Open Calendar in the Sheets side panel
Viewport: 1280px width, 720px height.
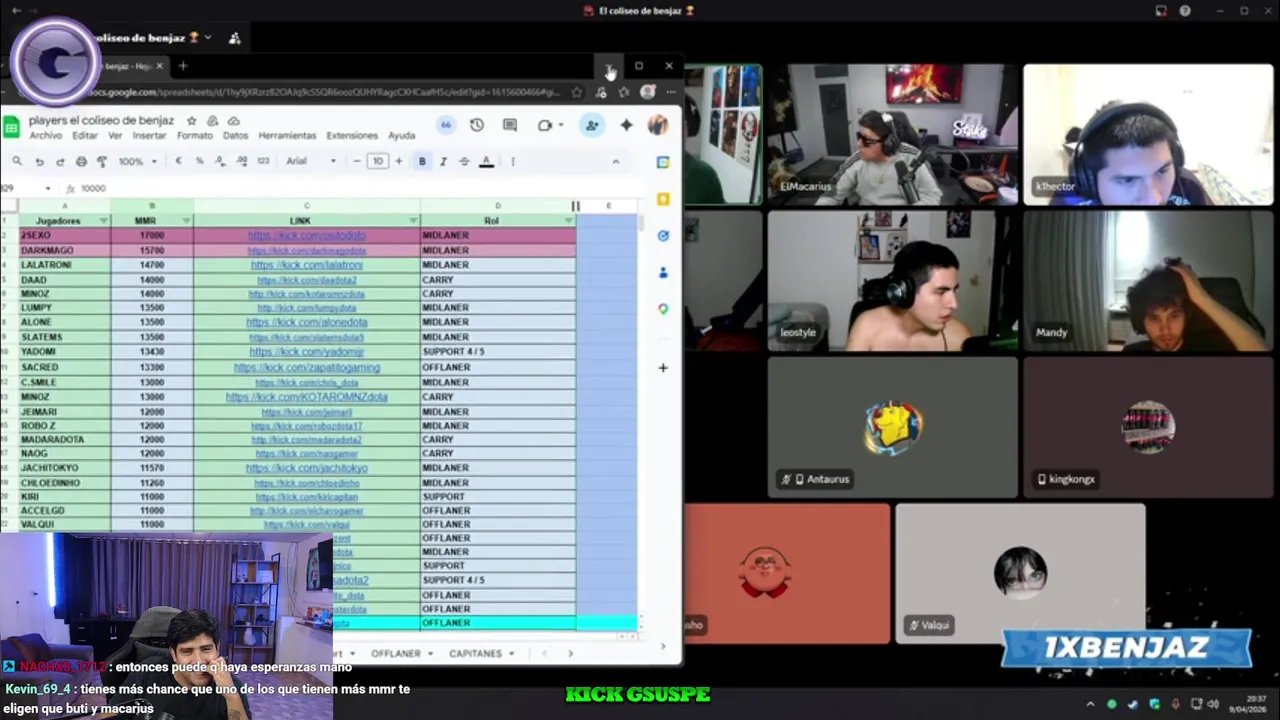663,162
